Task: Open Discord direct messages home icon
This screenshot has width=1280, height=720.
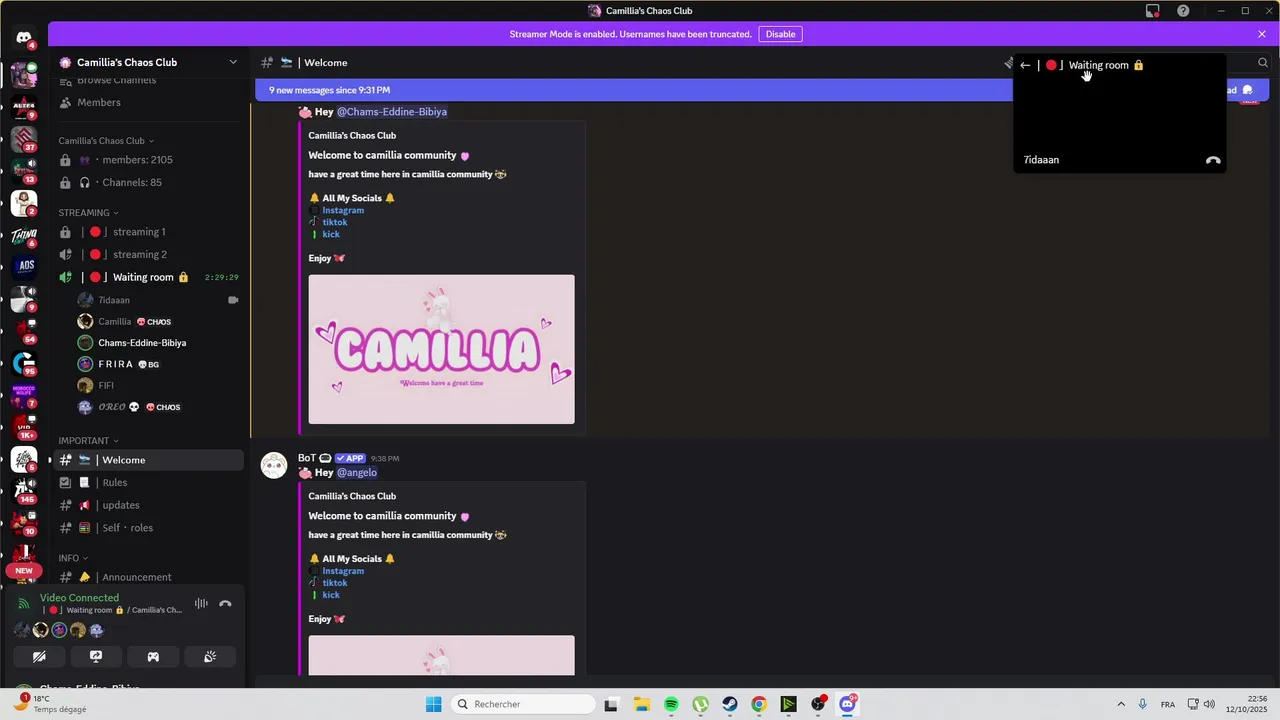Action: [24, 38]
